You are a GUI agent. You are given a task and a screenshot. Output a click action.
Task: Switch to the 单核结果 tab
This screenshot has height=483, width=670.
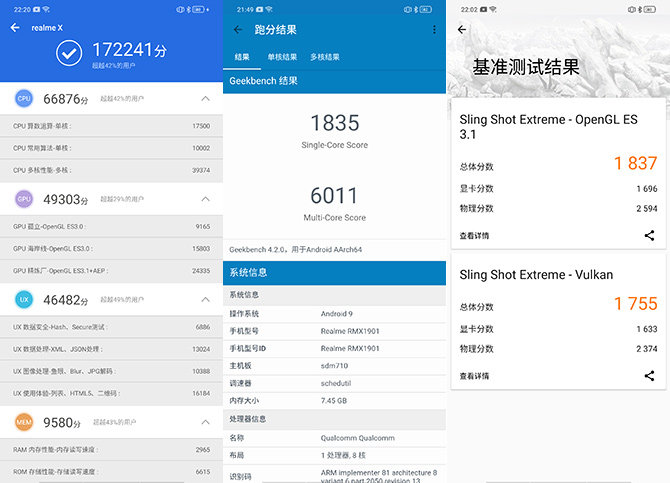pyautogui.click(x=282, y=57)
